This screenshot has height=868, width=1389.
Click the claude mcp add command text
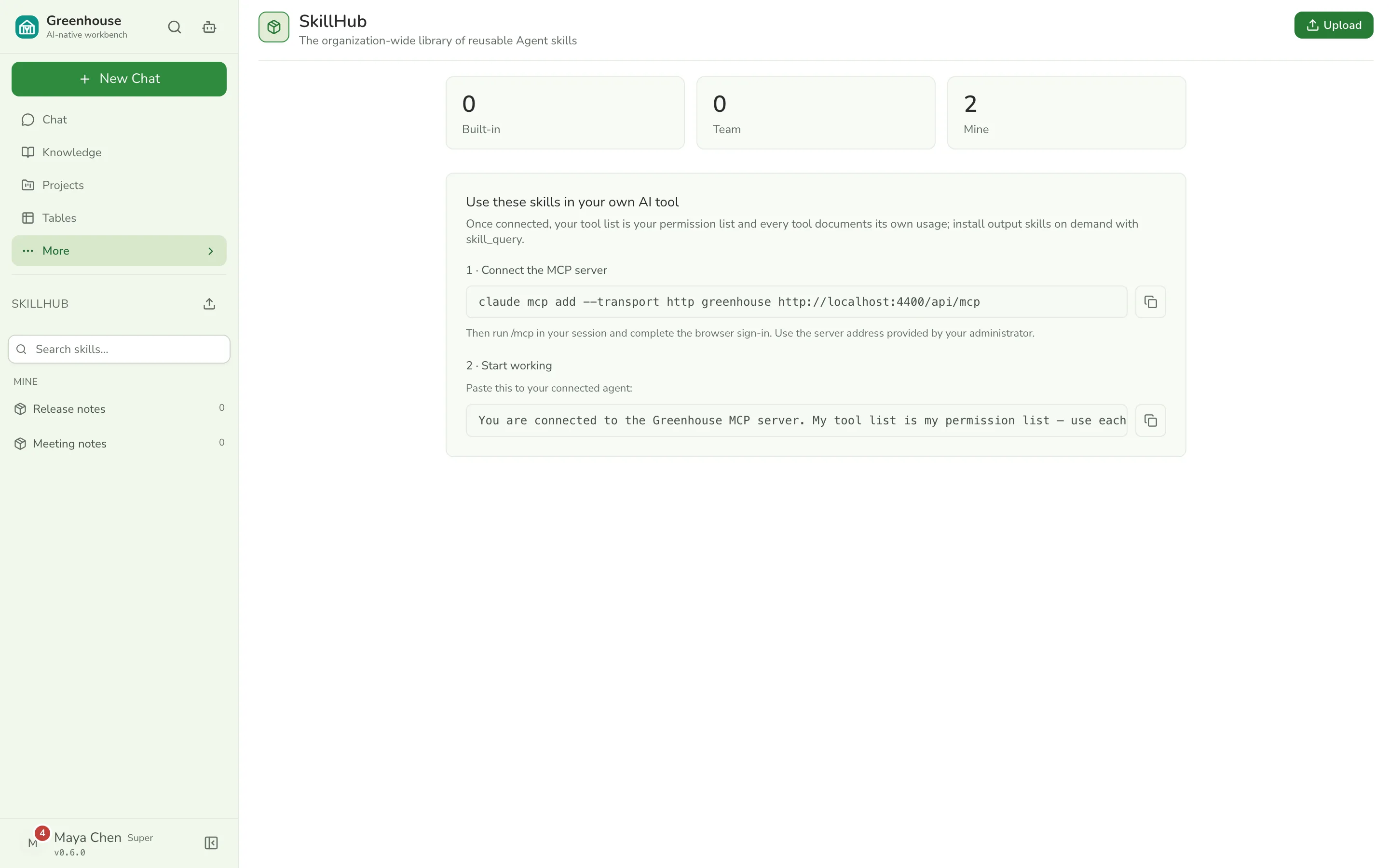pyautogui.click(x=729, y=302)
